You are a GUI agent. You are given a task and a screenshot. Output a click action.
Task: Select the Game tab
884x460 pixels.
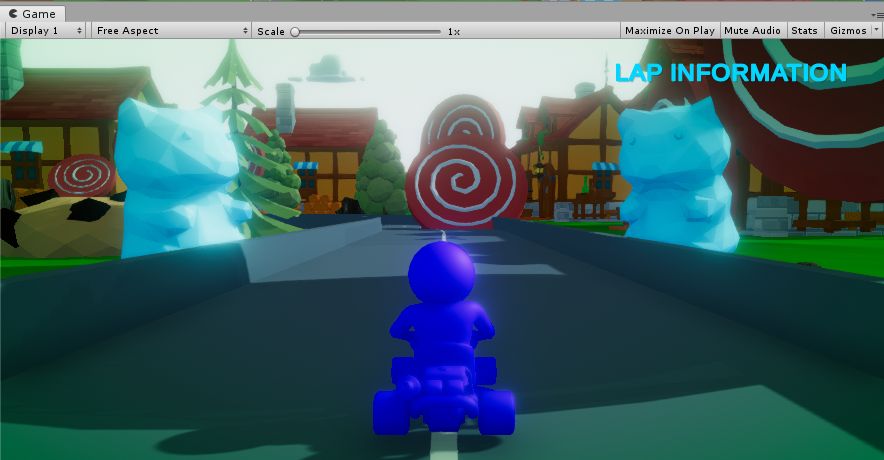click(33, 14)
